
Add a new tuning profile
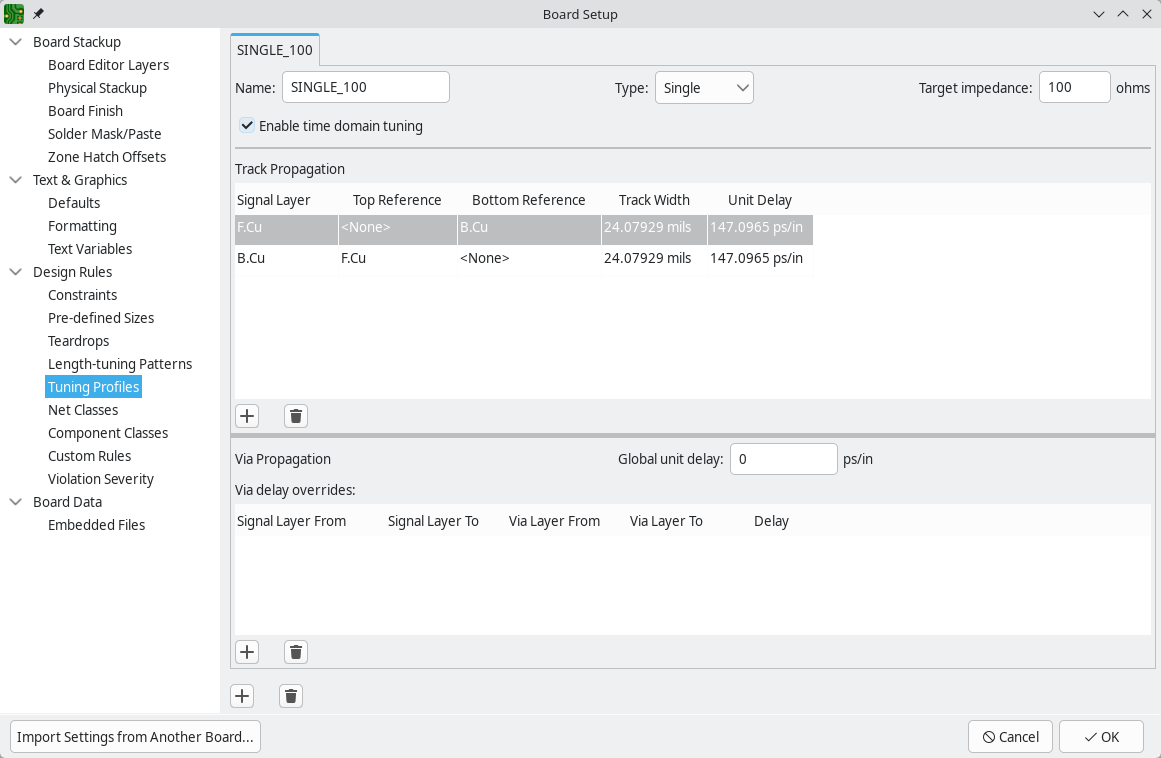pyautogui.click(x=242, y=696)
